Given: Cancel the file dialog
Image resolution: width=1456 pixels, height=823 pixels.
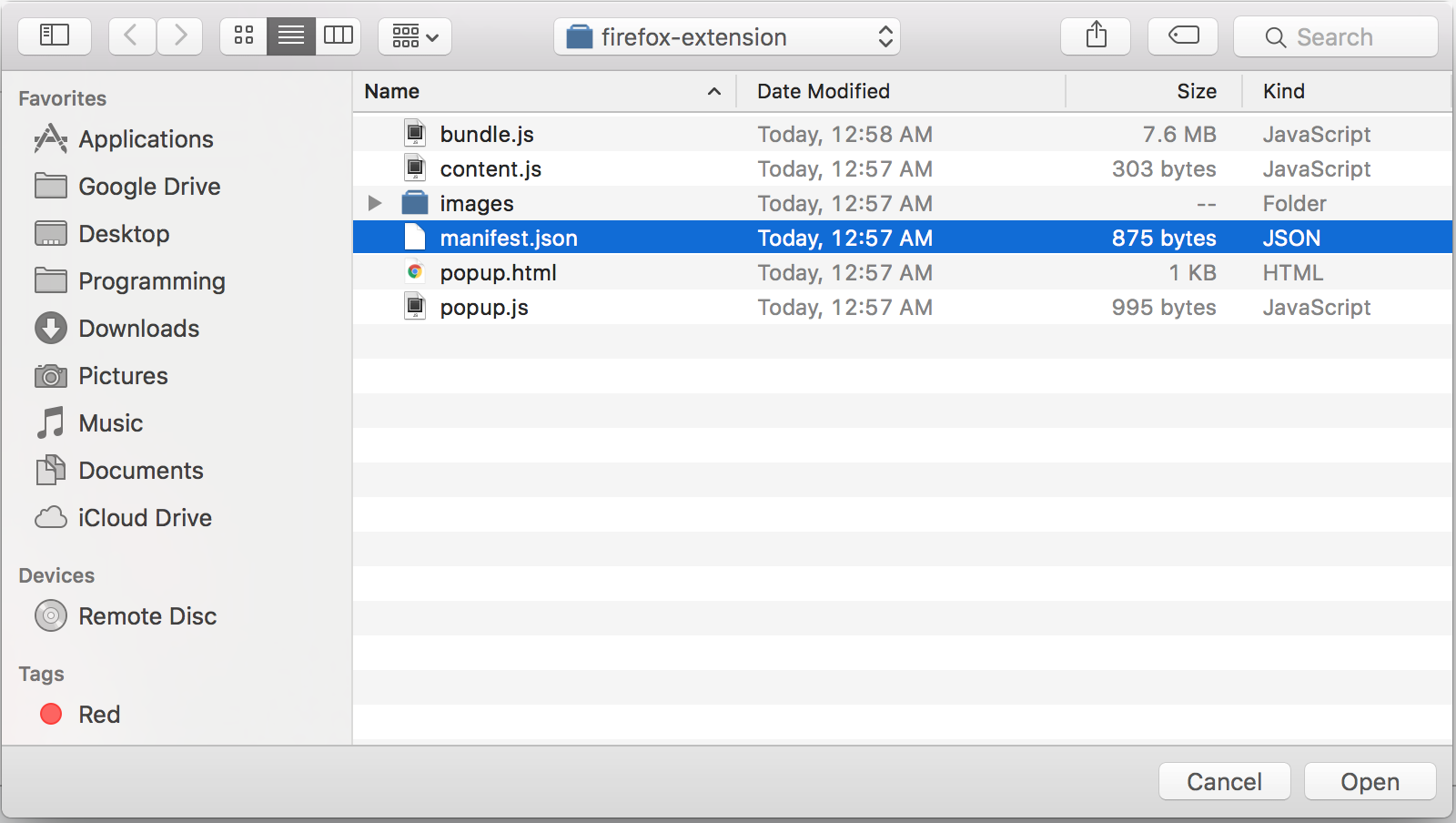Looking at the screenshot, I should click(1224, 781).
